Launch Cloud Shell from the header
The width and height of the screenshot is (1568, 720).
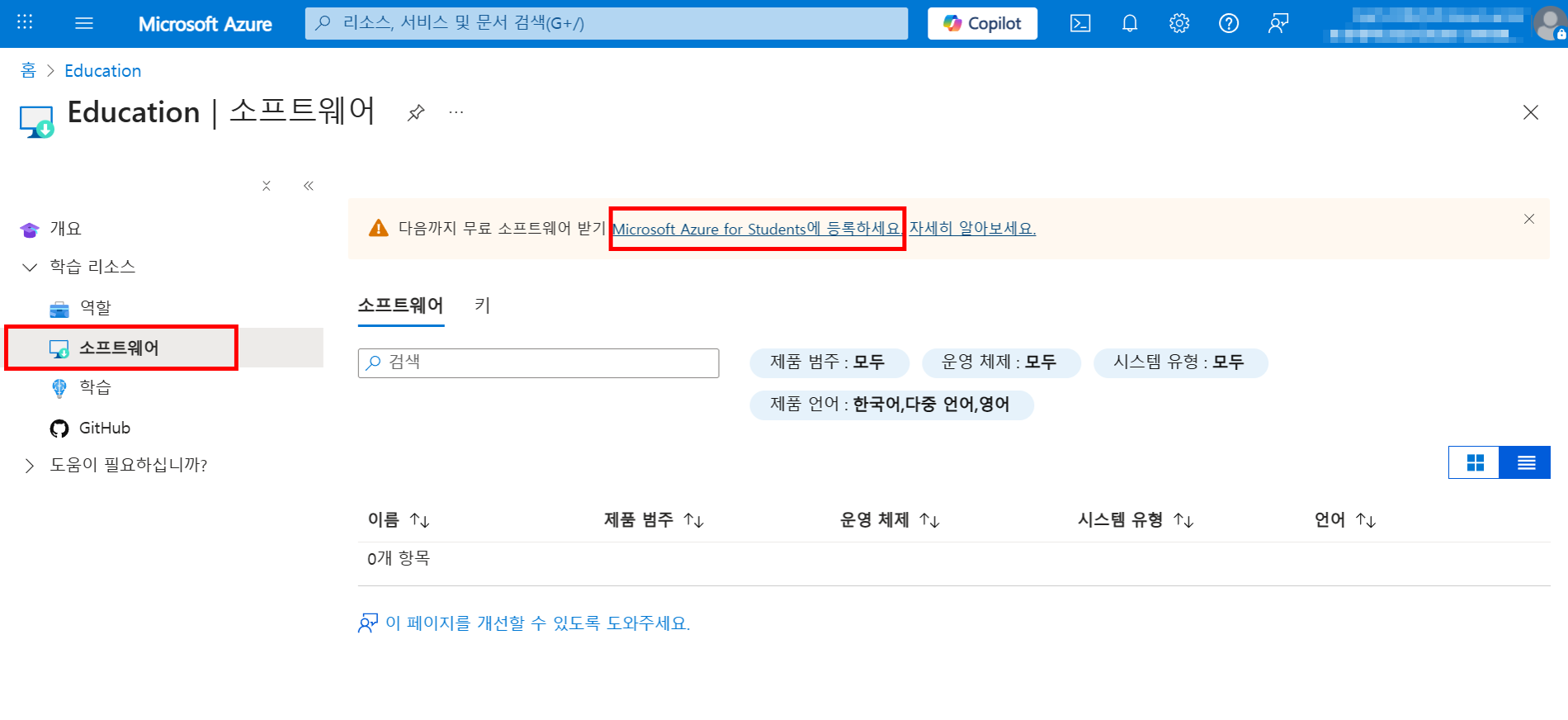[x=1080, y=23]
